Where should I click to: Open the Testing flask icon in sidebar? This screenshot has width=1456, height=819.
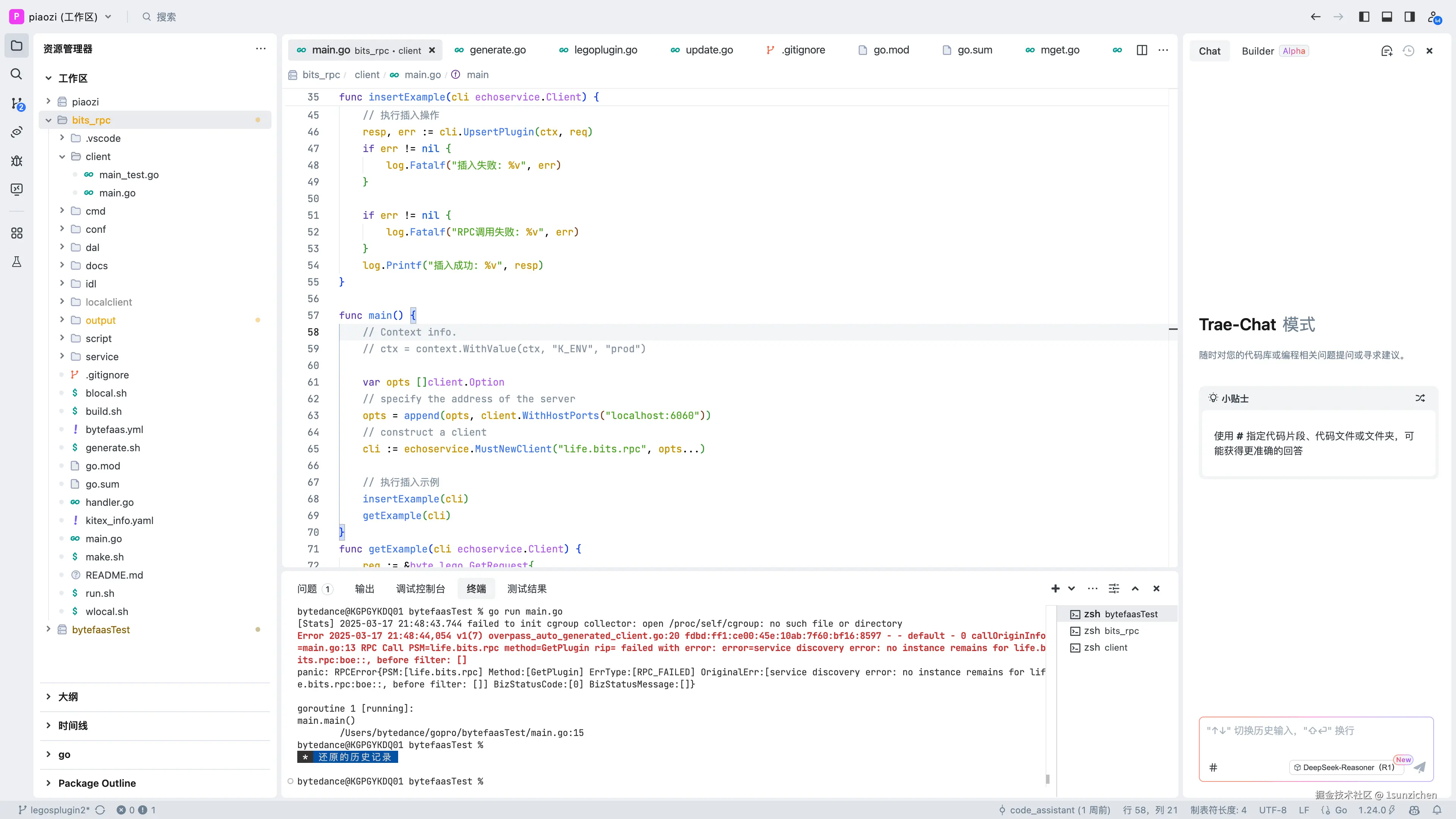16,262
